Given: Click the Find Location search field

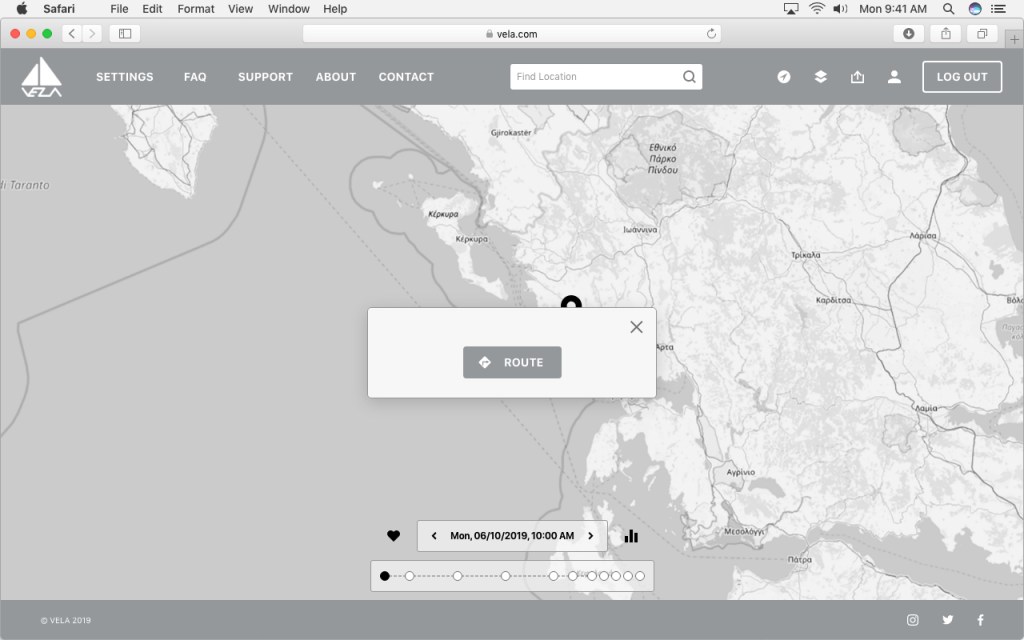Looking at the screenshot, I should pyautogui.click(x=595, y=77).
